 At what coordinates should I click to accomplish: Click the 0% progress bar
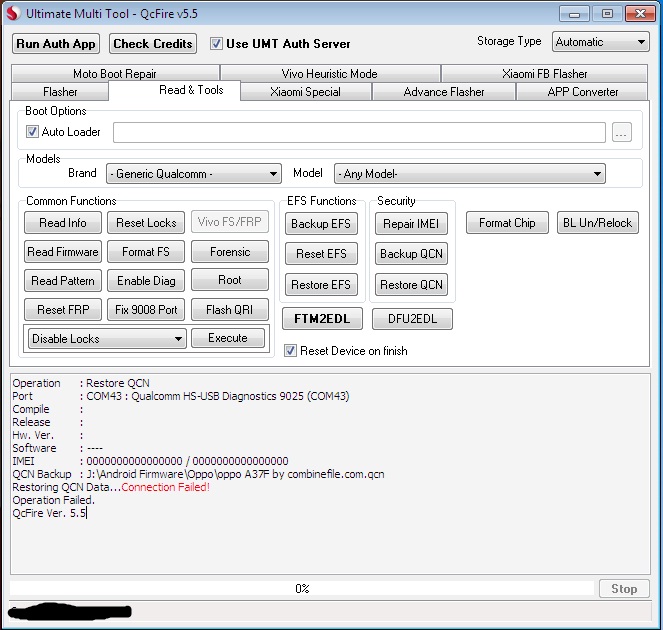[x=302, y=588]
